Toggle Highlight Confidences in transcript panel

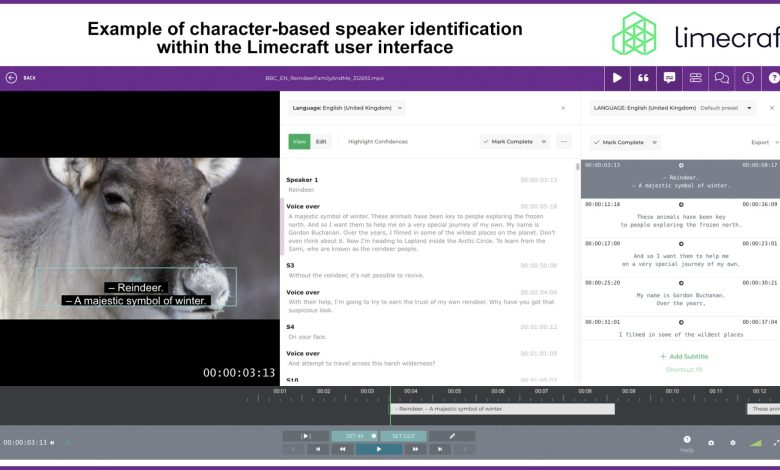(377, 142)
